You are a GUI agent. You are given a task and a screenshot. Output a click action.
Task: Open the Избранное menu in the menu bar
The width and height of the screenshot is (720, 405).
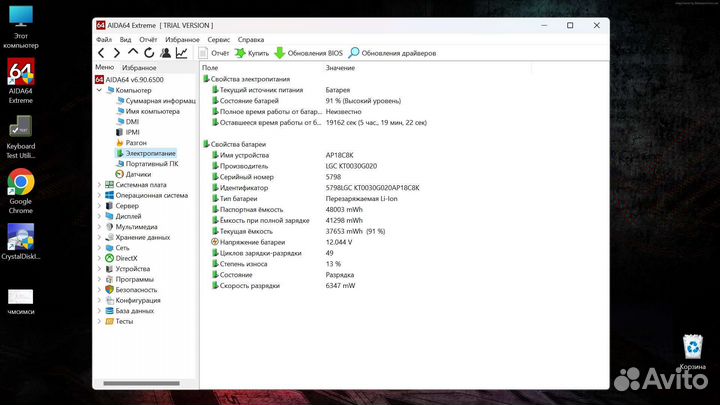click(182, 39)
